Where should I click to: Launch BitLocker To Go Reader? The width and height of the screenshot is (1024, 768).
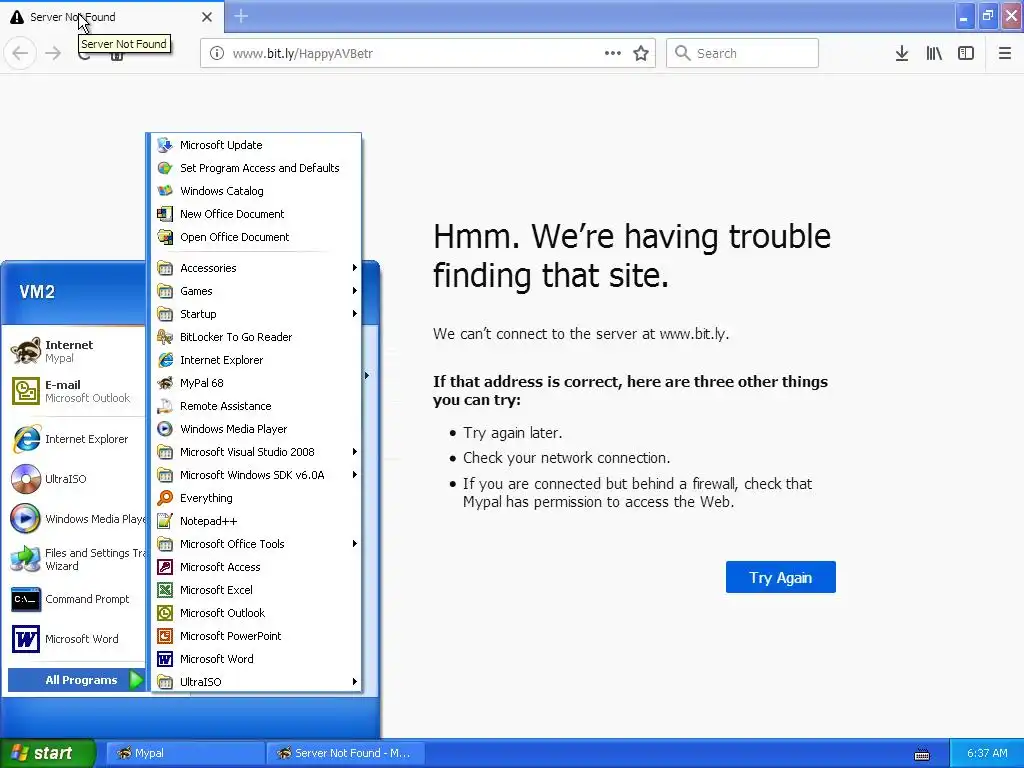click(256, 337)
